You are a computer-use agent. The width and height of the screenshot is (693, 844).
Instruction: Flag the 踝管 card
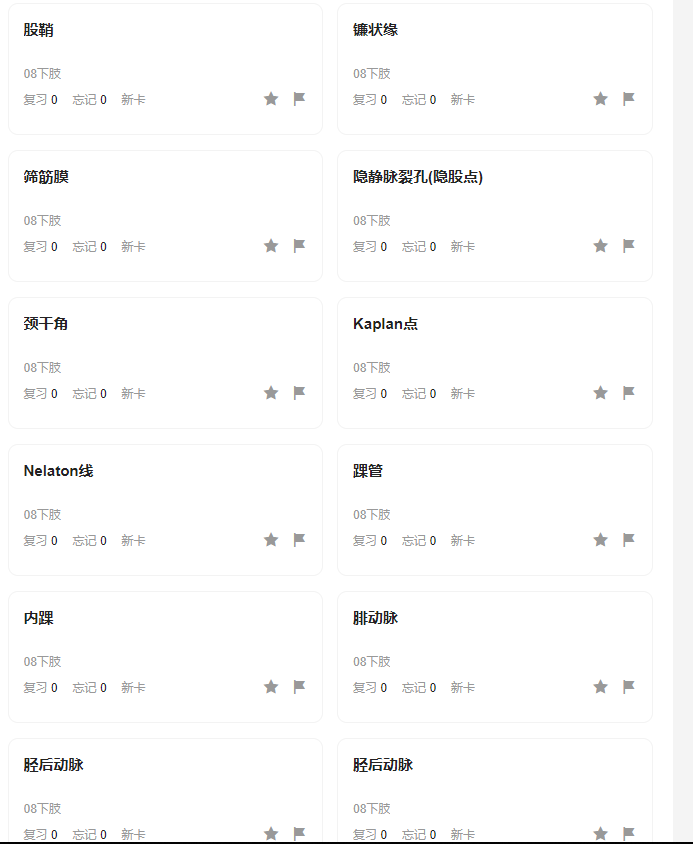(x=629, y=540)
